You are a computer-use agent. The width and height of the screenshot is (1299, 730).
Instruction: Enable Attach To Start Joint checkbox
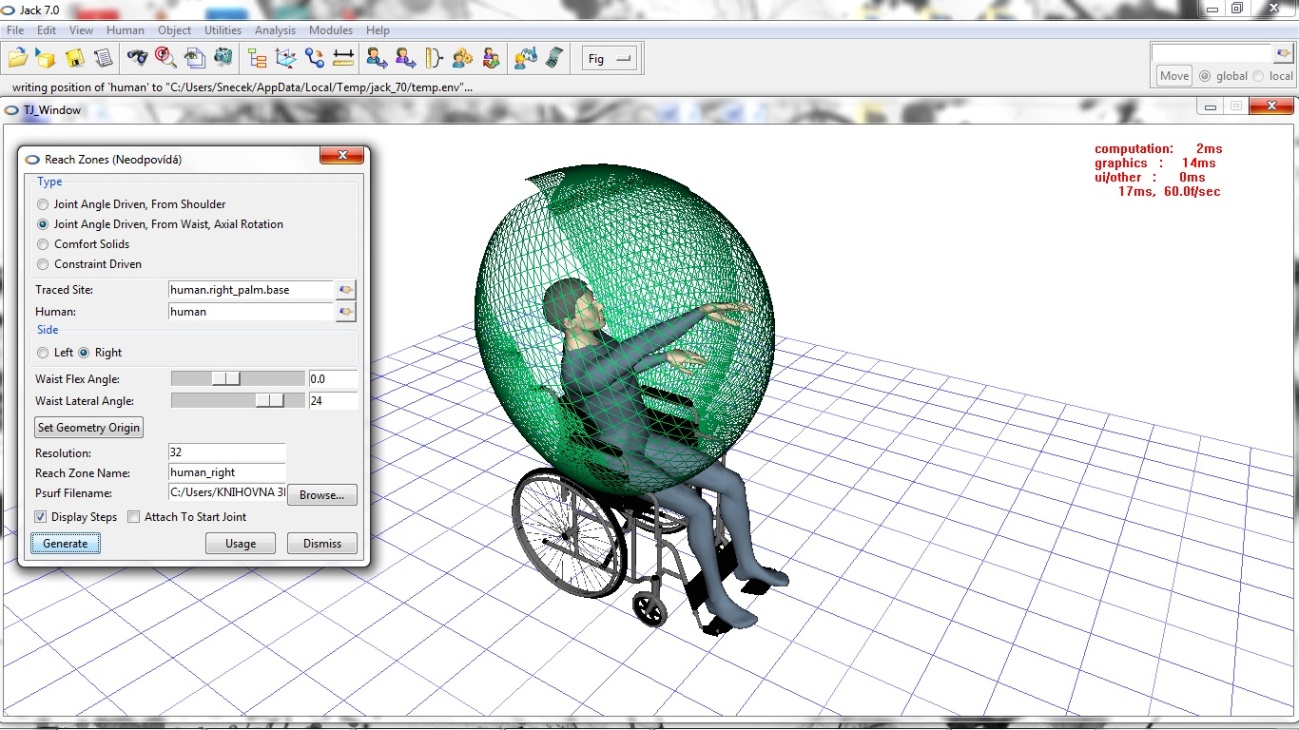(135, 517)
